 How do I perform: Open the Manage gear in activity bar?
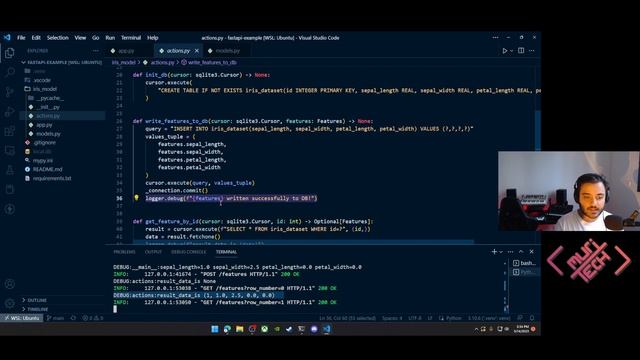pos(9,303)
